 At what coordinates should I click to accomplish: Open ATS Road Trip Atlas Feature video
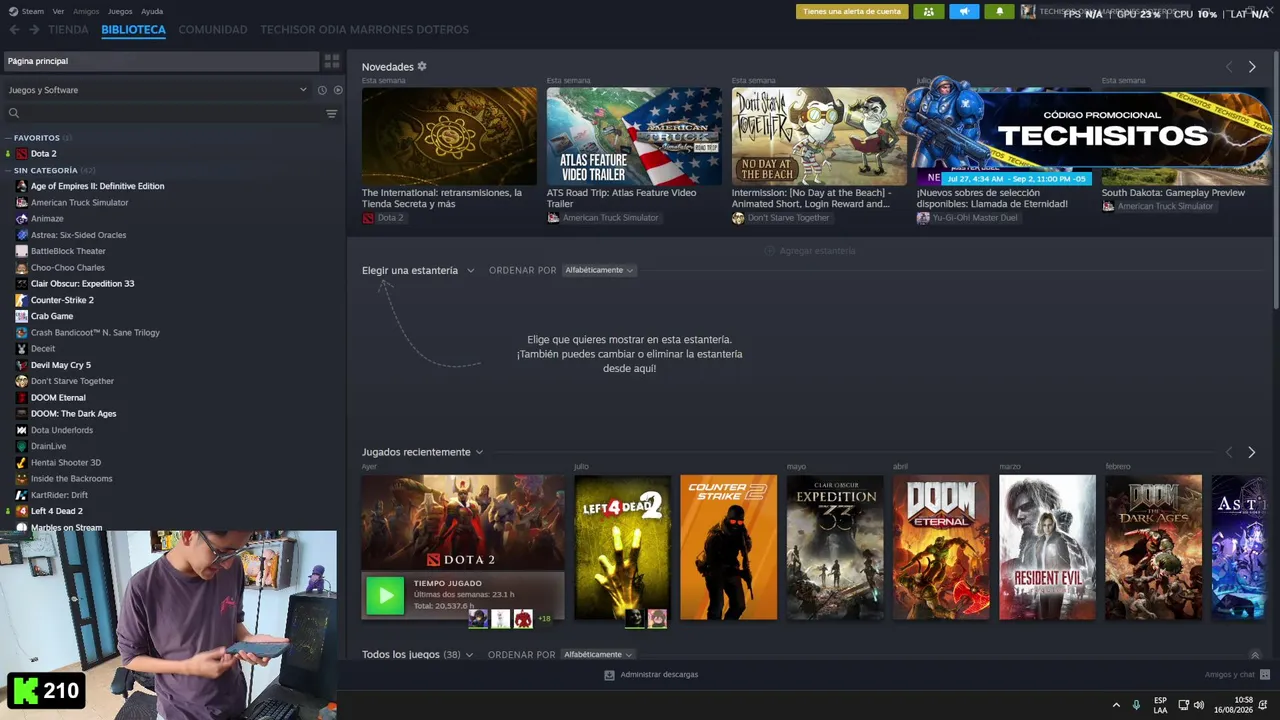click(634, 136)
